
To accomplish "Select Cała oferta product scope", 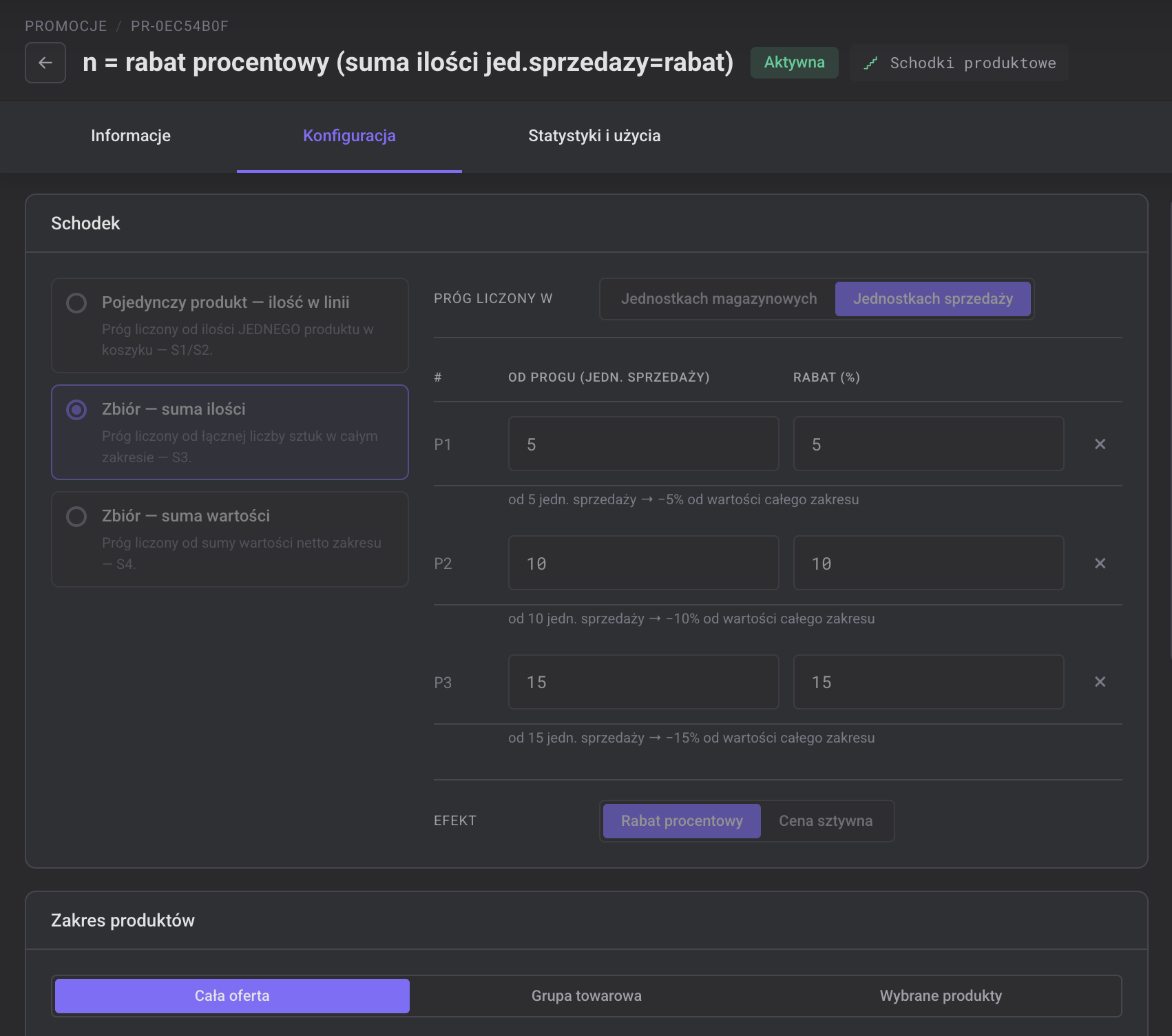I will coord(232,996).
